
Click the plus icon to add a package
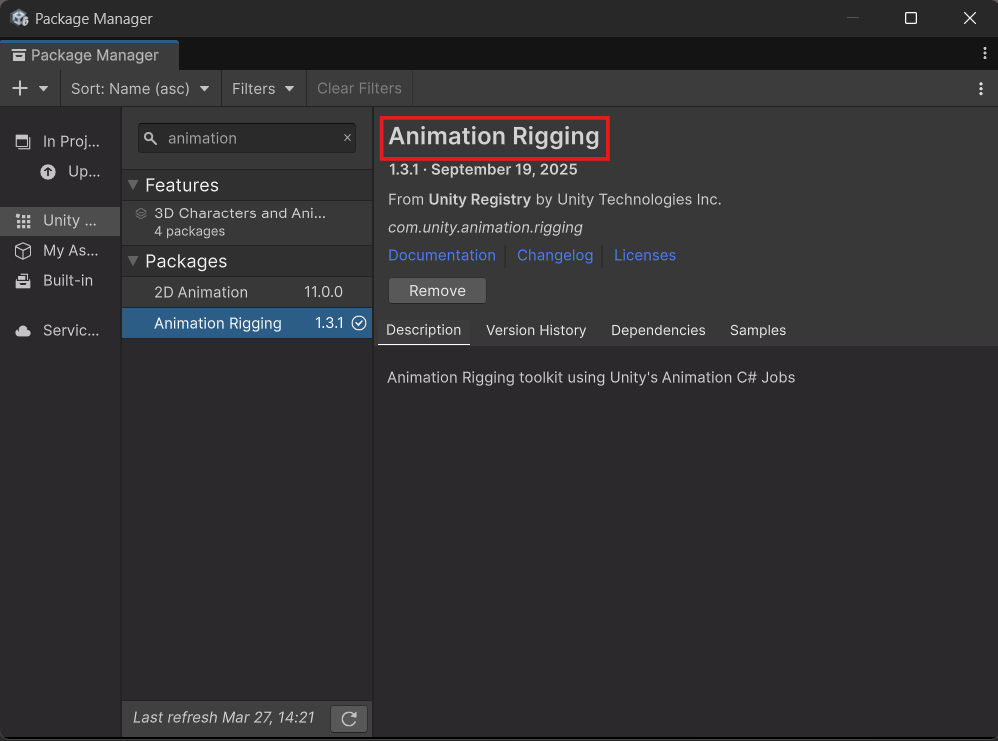20,88
